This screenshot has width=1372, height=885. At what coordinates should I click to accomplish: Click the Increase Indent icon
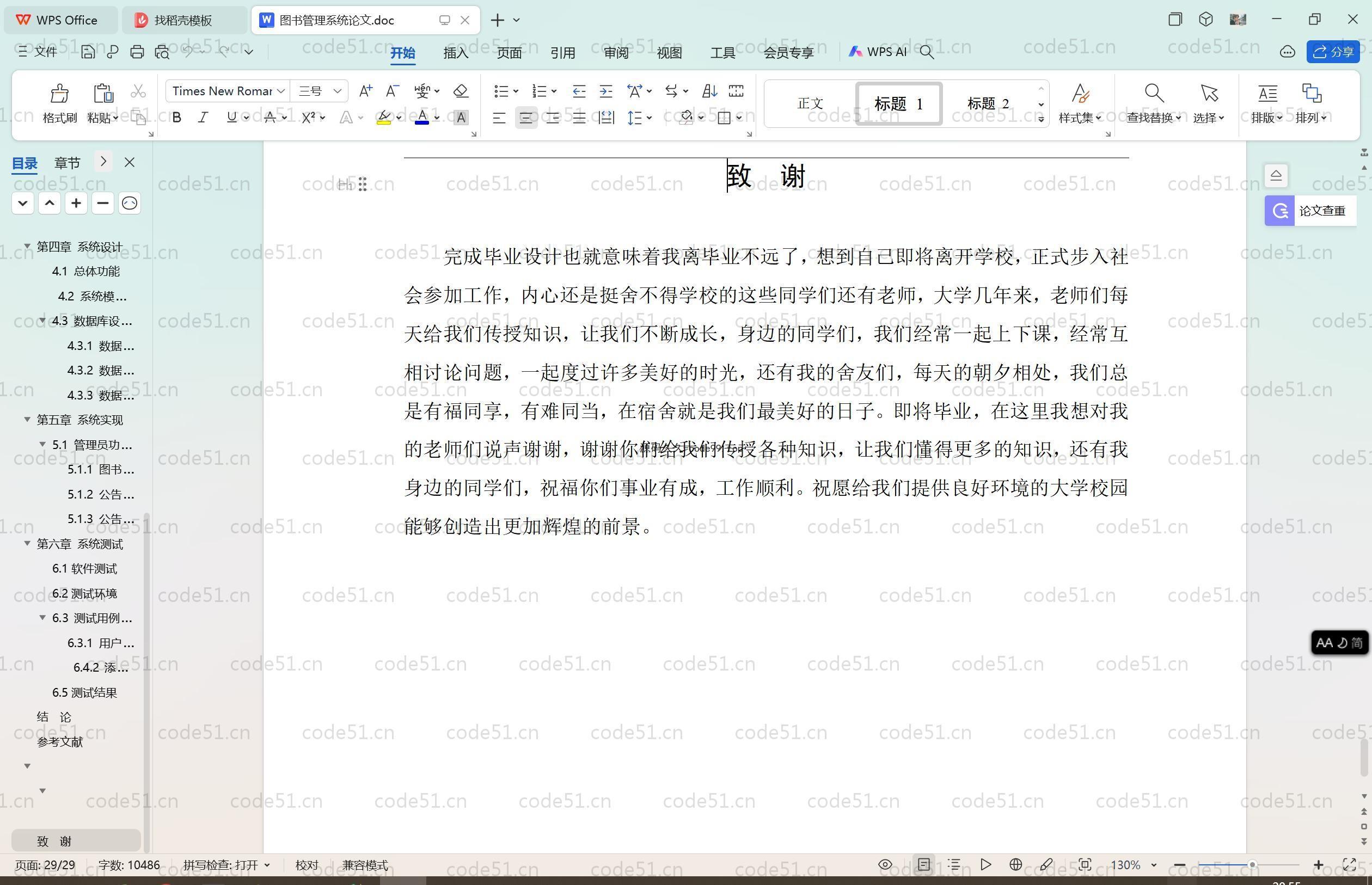pos(606,91)
